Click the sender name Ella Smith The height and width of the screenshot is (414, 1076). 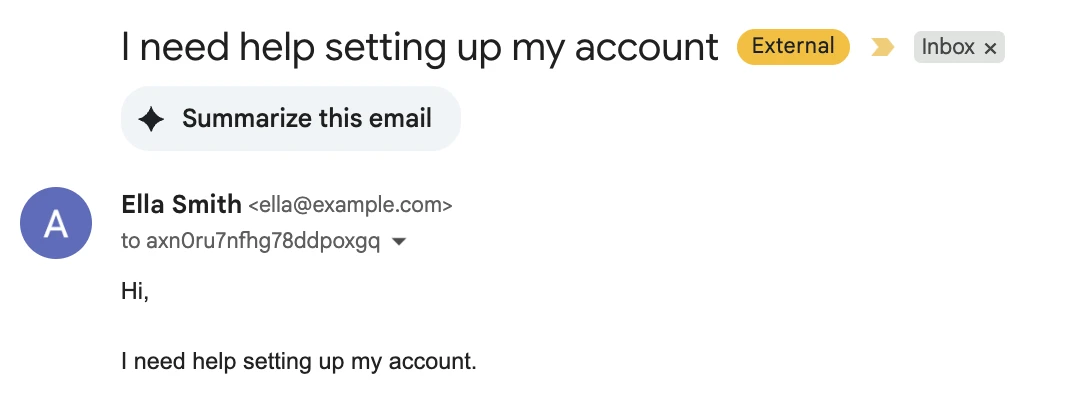[181, 205]
